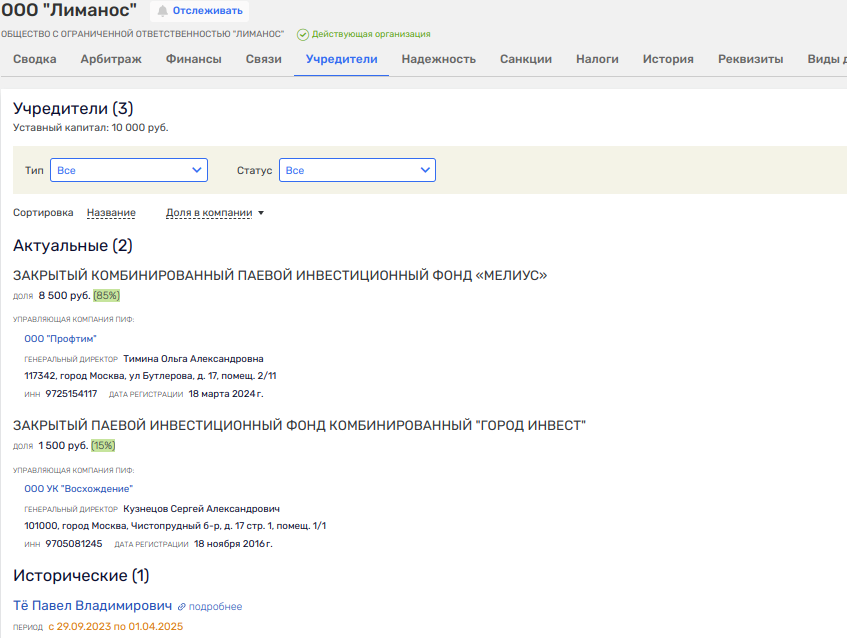Click the Отслеживать button
Image resolution: width=847 pixels, height=638 pixels.
(199, 11)
